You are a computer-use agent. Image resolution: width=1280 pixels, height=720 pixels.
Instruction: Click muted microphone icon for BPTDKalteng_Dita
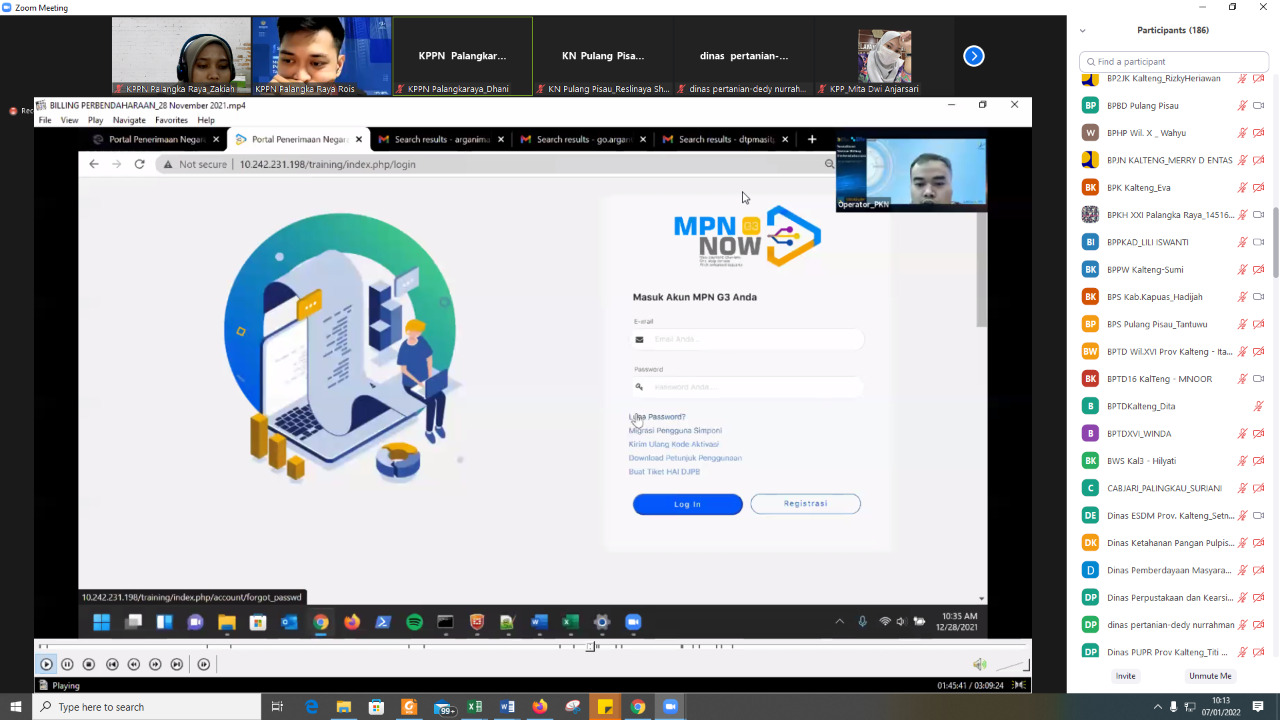coord(1259,406)
